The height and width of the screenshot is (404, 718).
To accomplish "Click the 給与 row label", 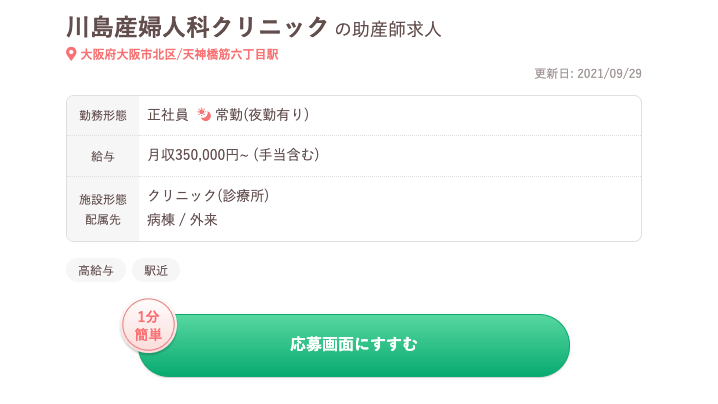I will 103,156.
